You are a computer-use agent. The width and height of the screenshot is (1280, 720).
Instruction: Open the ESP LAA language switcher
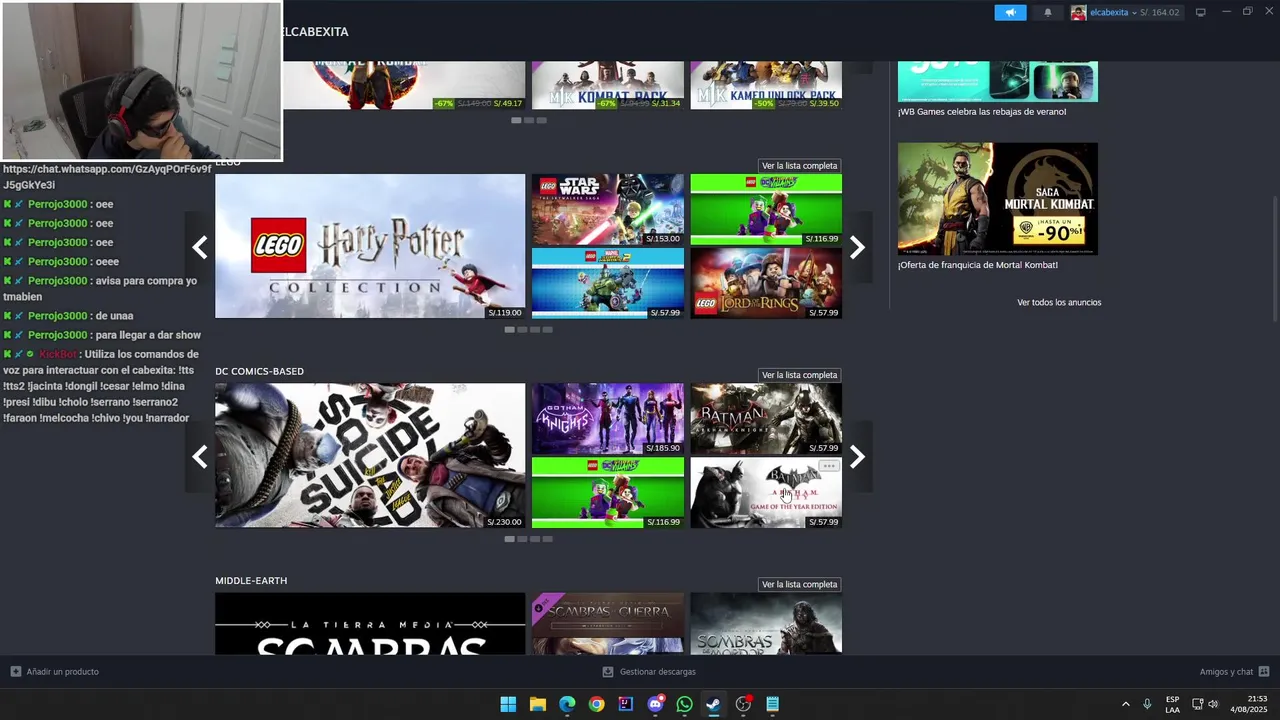pos(1172,704)
